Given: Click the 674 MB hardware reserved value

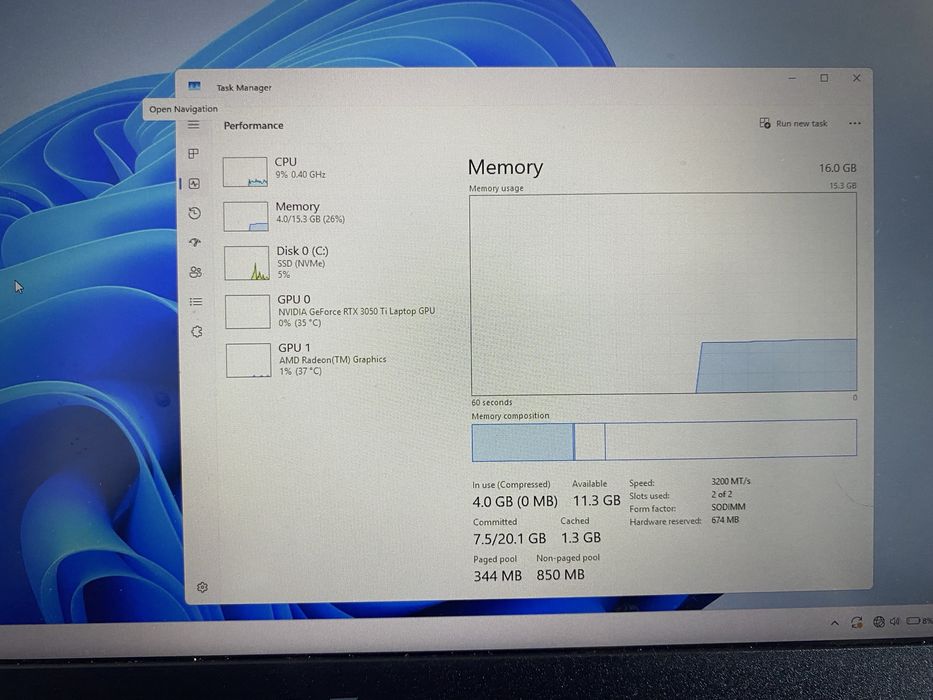Looking at the screenshot, I should point(725,520).
